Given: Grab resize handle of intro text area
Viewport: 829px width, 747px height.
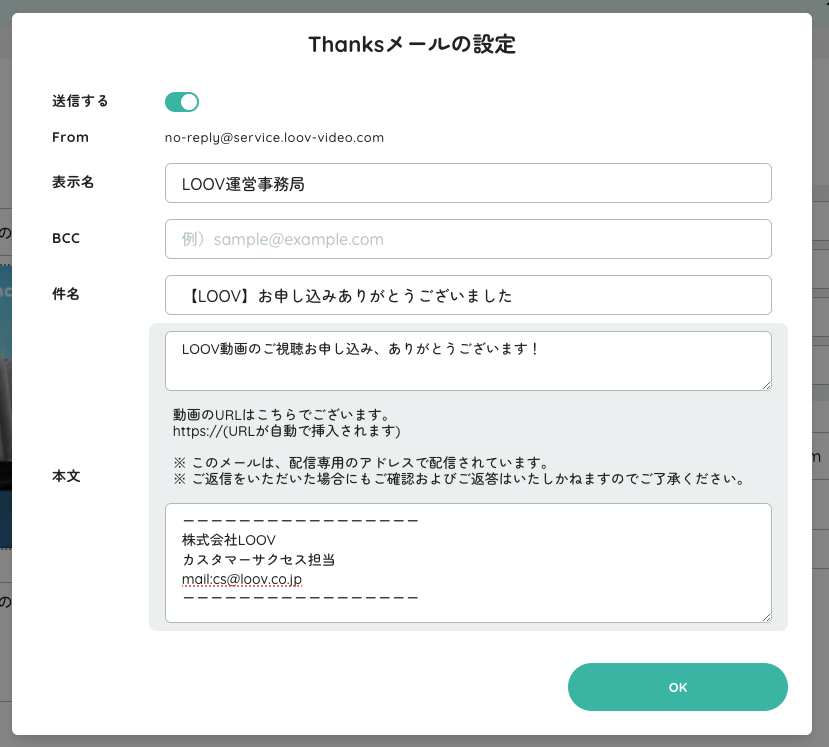Looking at the screenshot, I should point(767,385).
